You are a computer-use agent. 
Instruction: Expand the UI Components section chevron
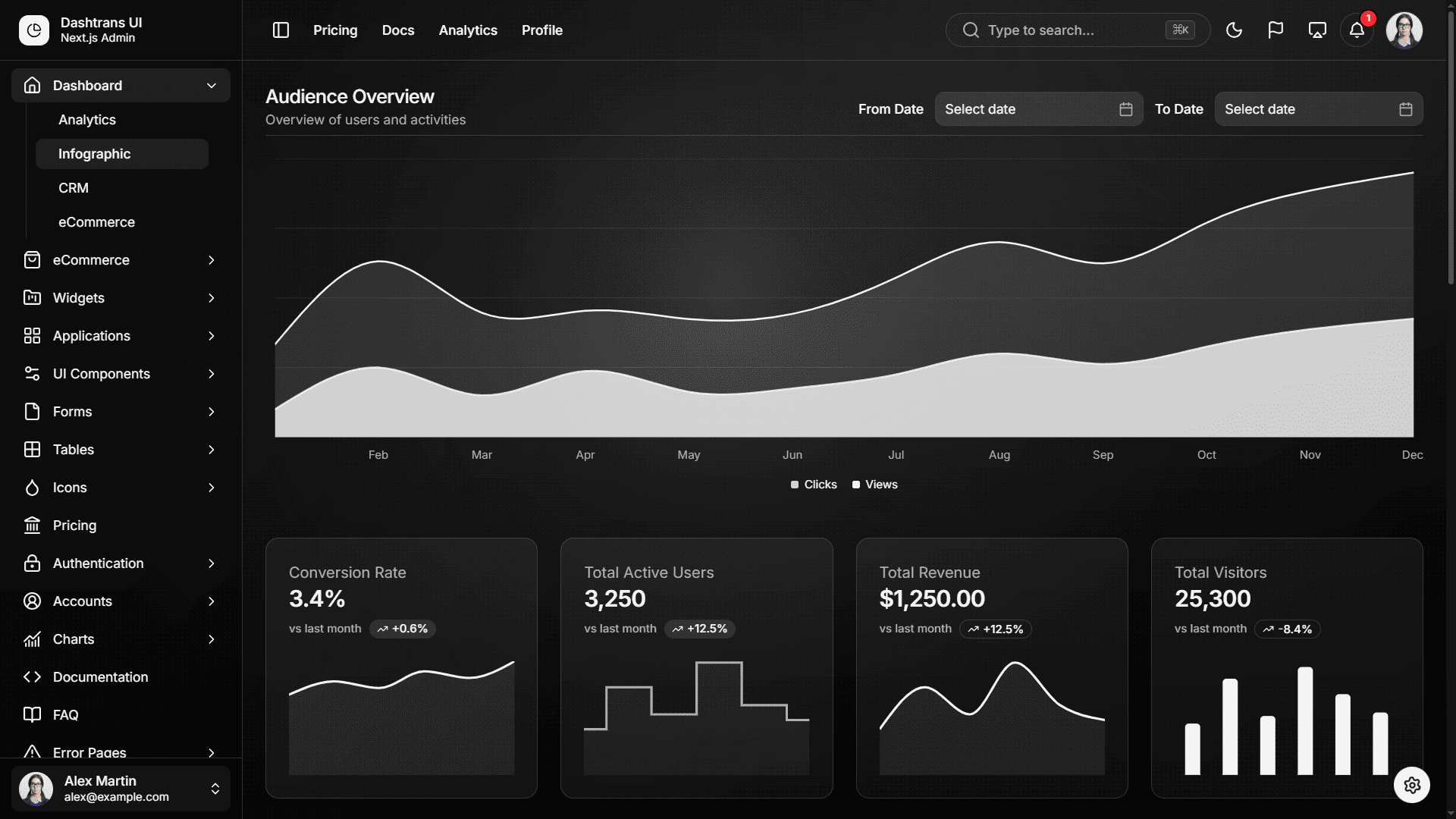click(x=212, y=374)
